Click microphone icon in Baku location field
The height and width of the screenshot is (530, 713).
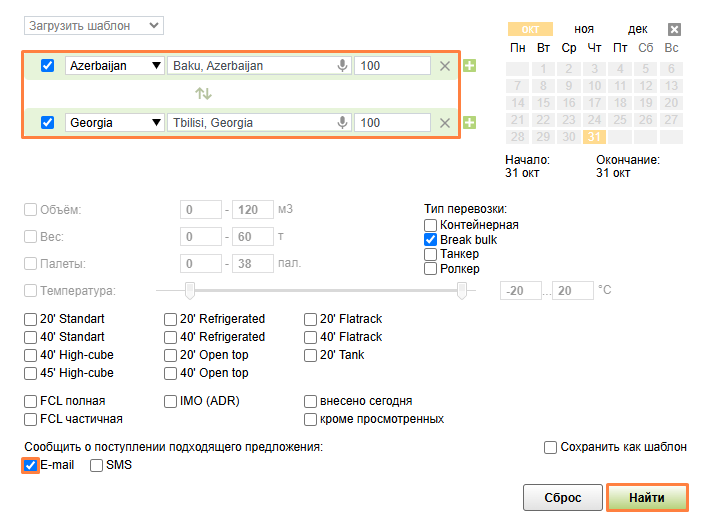(x=342, y=66)
